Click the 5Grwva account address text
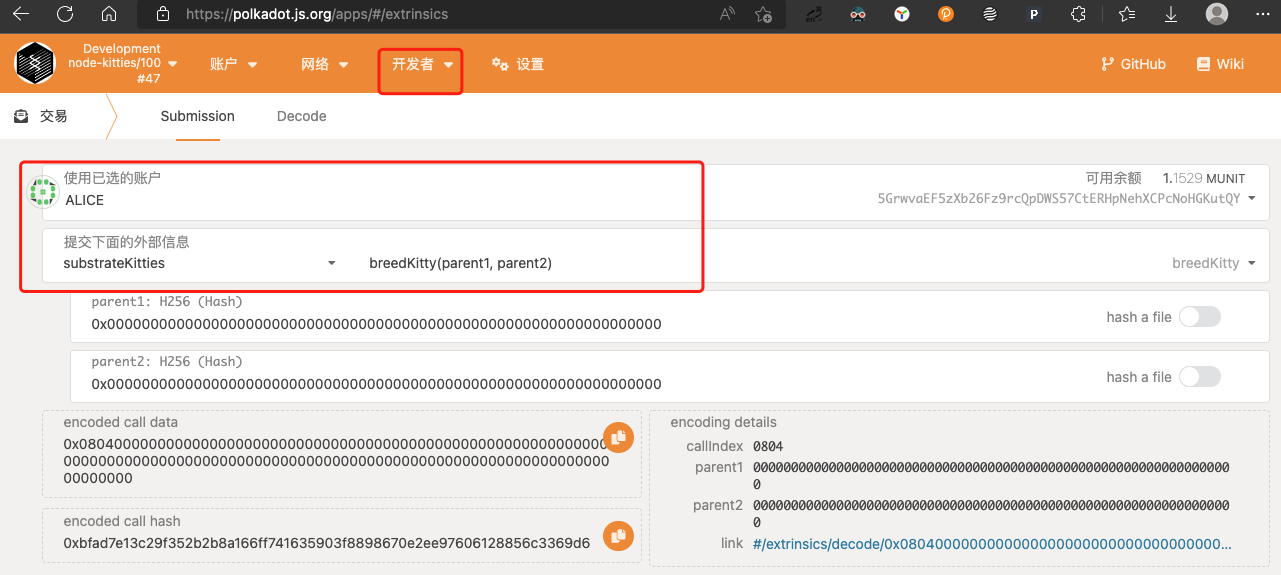Viewport: 1281px width, 575px height. [1058, 198]
